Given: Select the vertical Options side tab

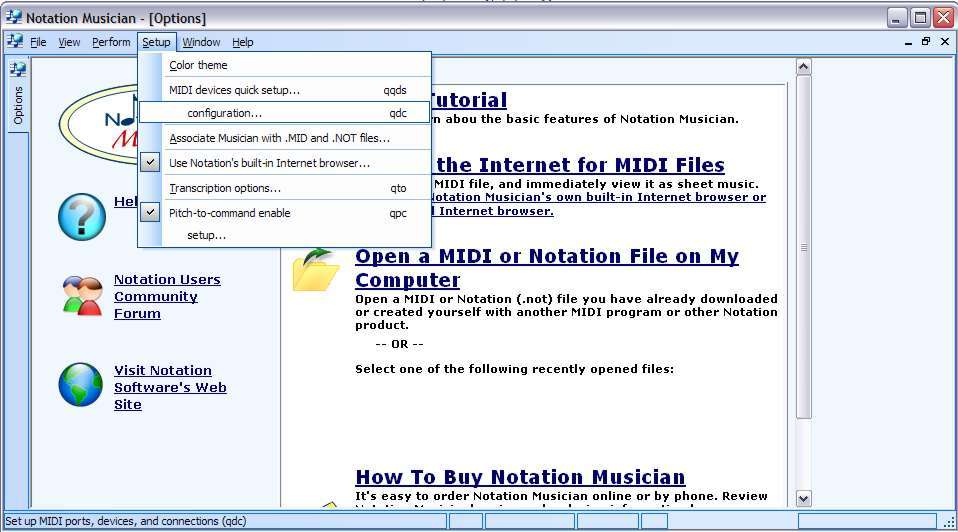Looking at the screenshot, I should click(x=18, y=93).
